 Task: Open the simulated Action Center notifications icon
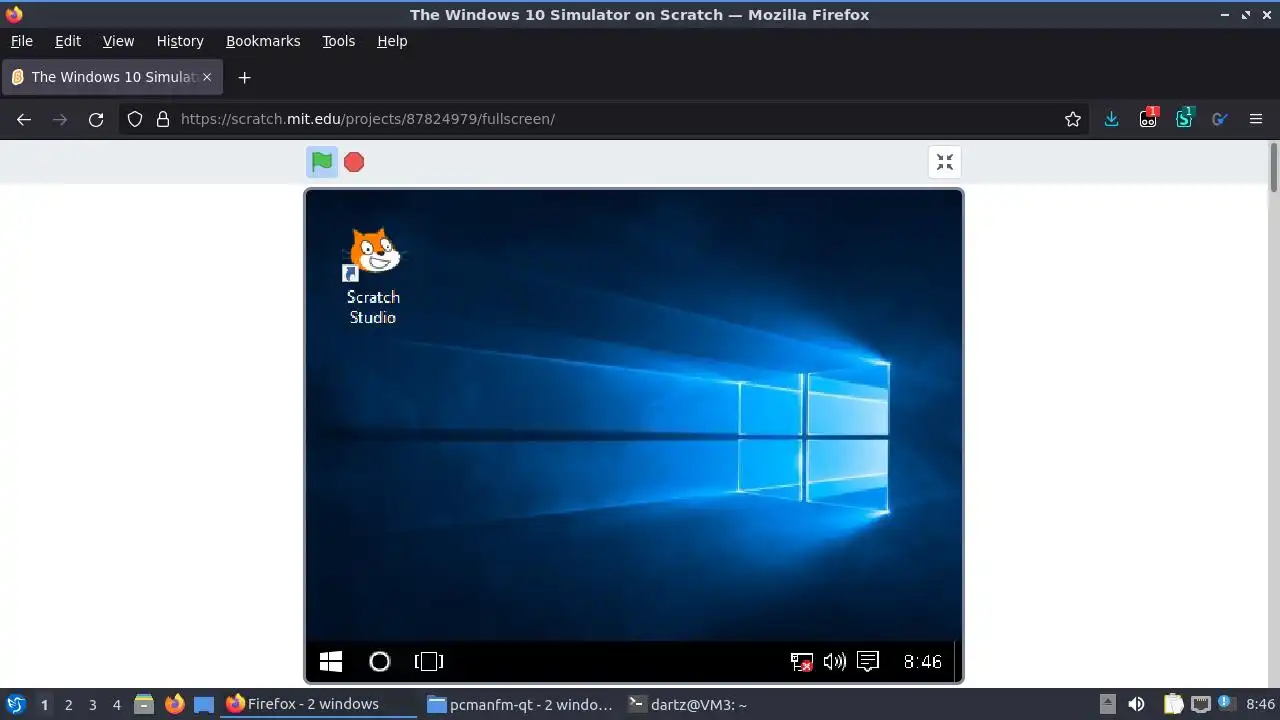pos(868,661)
